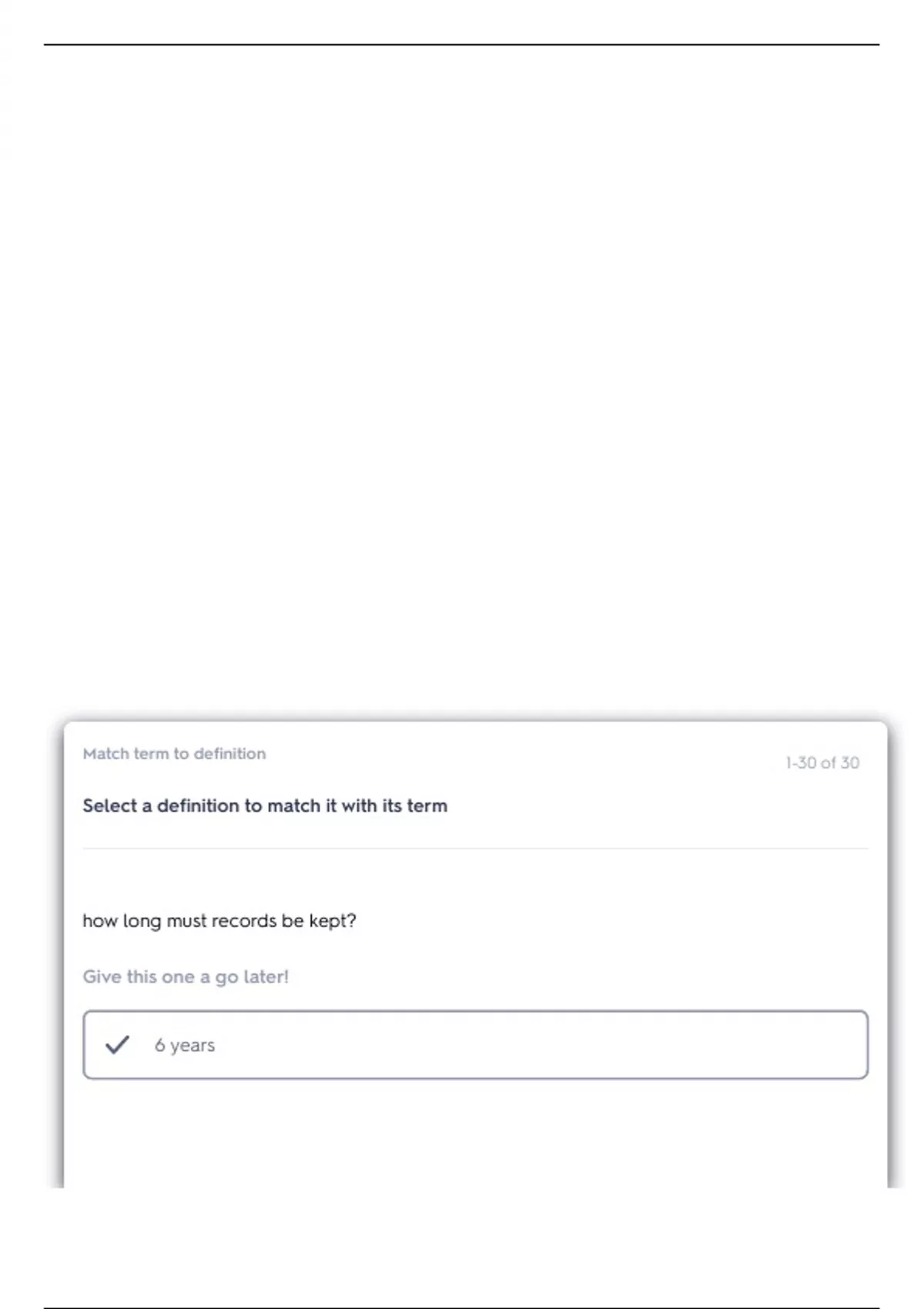Click the bold "Select a definition" instruction heading
This screenshot has width=924, height=1309.
point(264,805)
